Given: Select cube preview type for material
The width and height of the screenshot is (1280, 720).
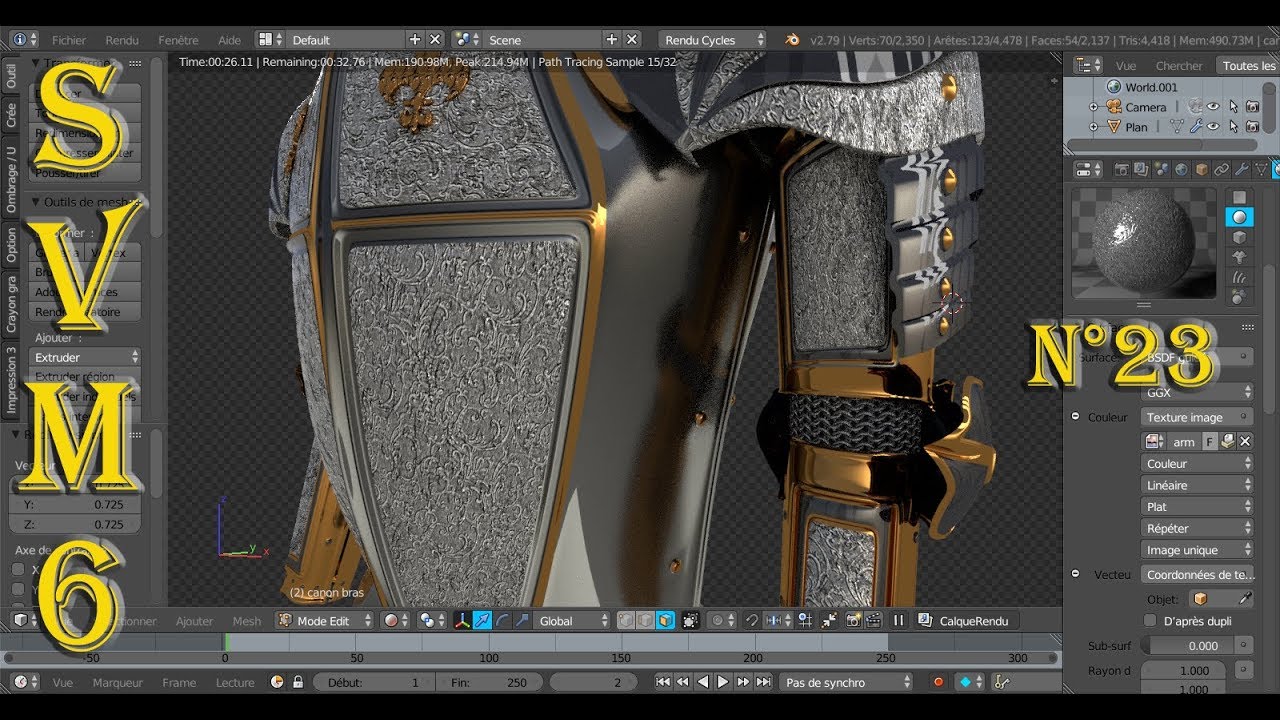Looking at the screenshot, I should [1239, 237].
